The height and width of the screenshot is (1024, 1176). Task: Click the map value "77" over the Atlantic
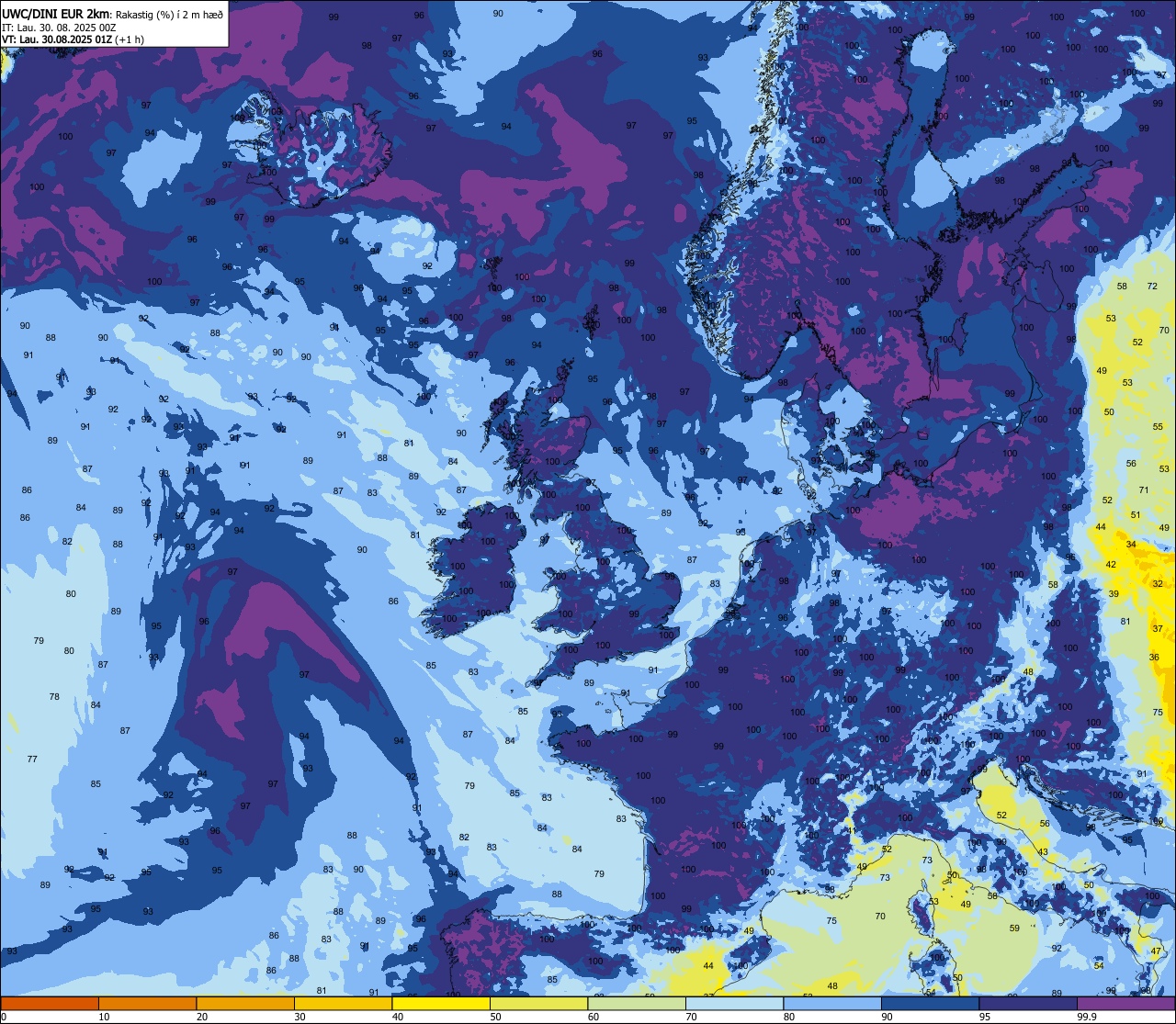[32, 759]
